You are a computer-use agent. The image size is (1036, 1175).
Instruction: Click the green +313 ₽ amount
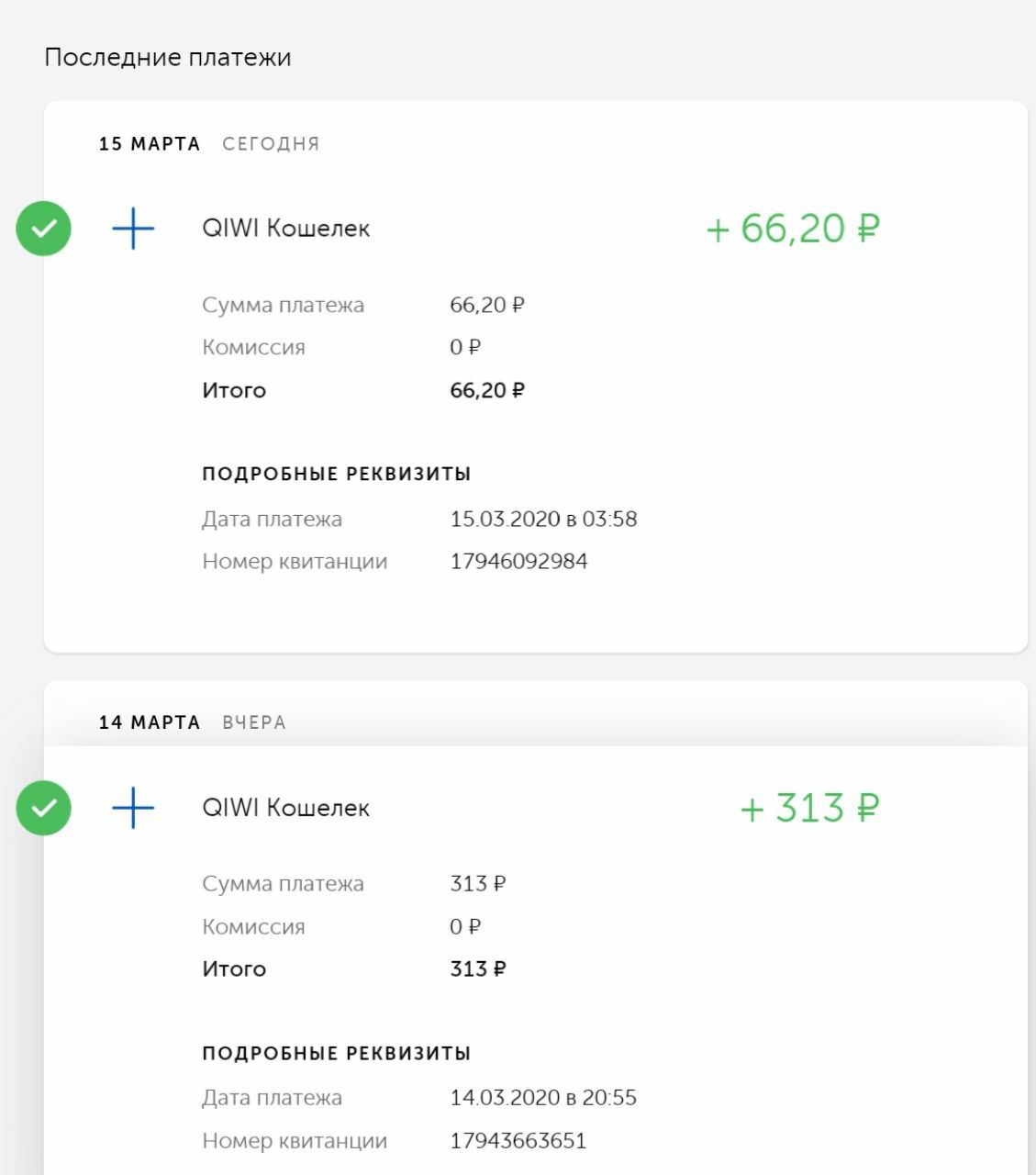(809, 808)
